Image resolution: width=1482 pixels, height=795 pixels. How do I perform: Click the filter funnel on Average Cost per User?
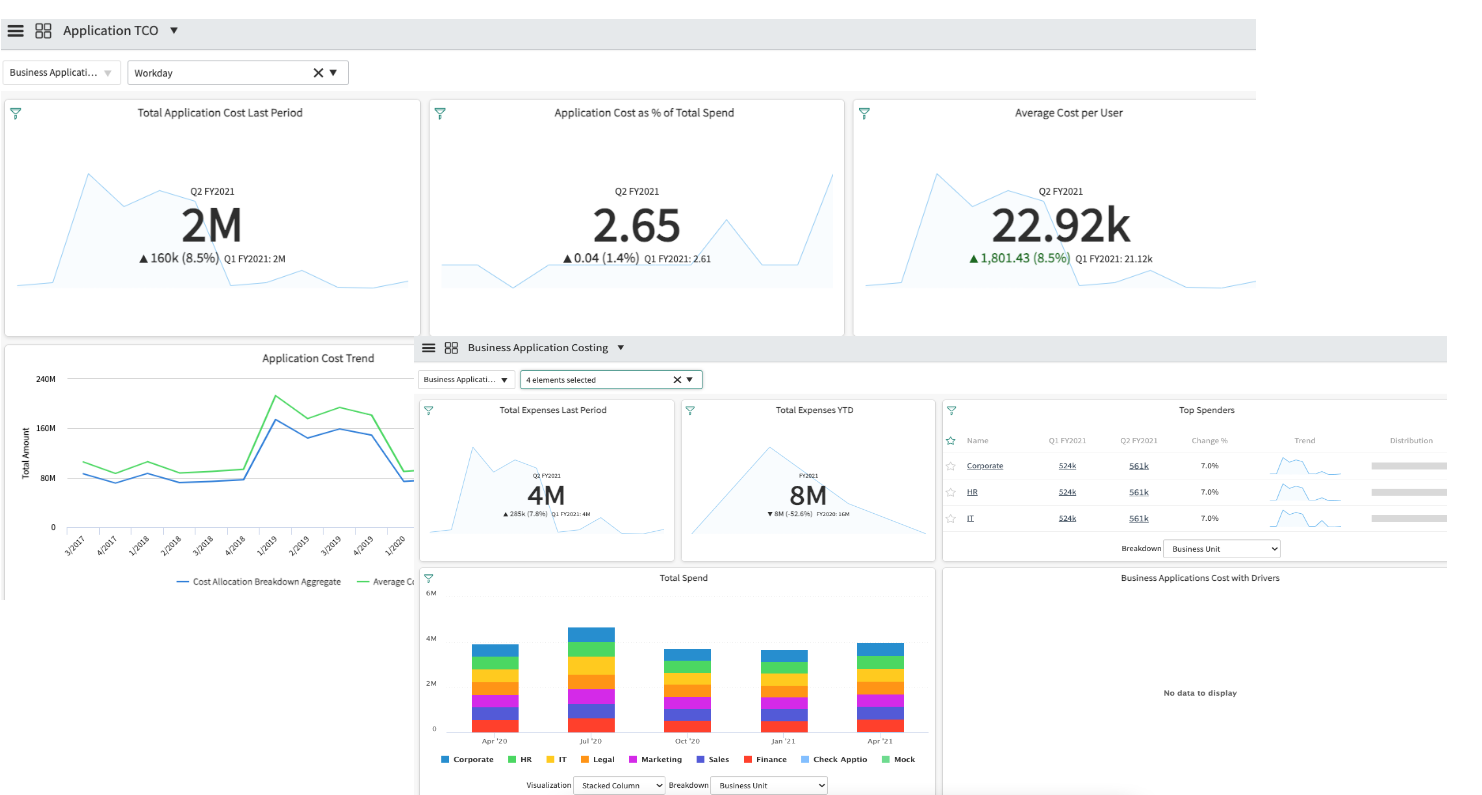(x=864, y=114)
